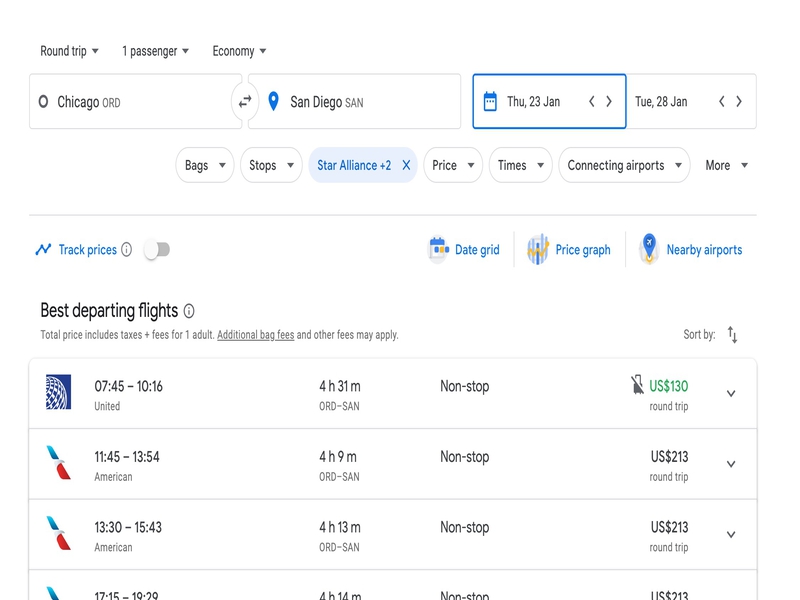Go to the next return date after Tue, 28 Jan
Viewport: 800px width, 600px height.
[739, 102]
